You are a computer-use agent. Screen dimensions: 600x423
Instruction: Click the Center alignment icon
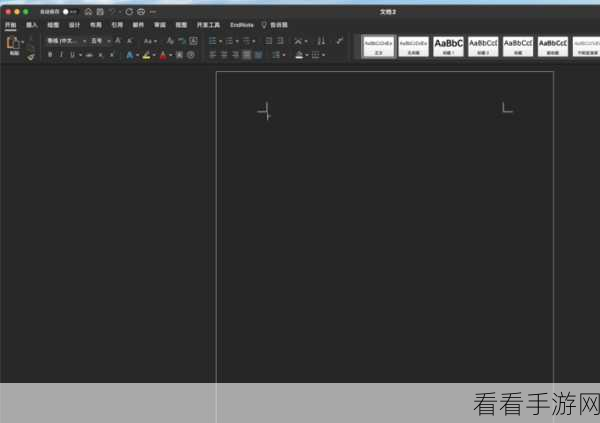(224, 55)
